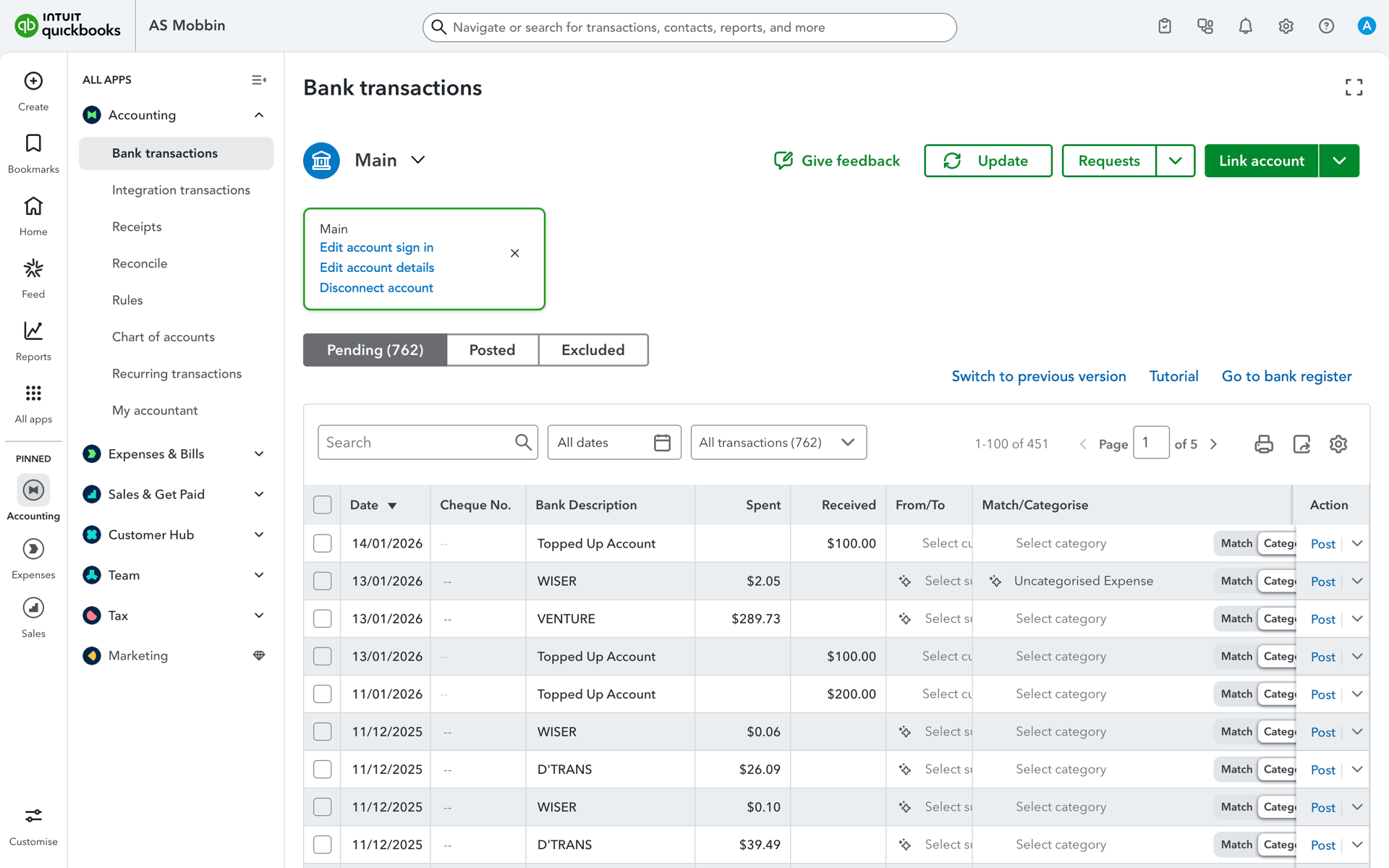Close the Main account options popup
This screenshot has height=868, width=1389.
pyautogui.click(x=515, y=253)
